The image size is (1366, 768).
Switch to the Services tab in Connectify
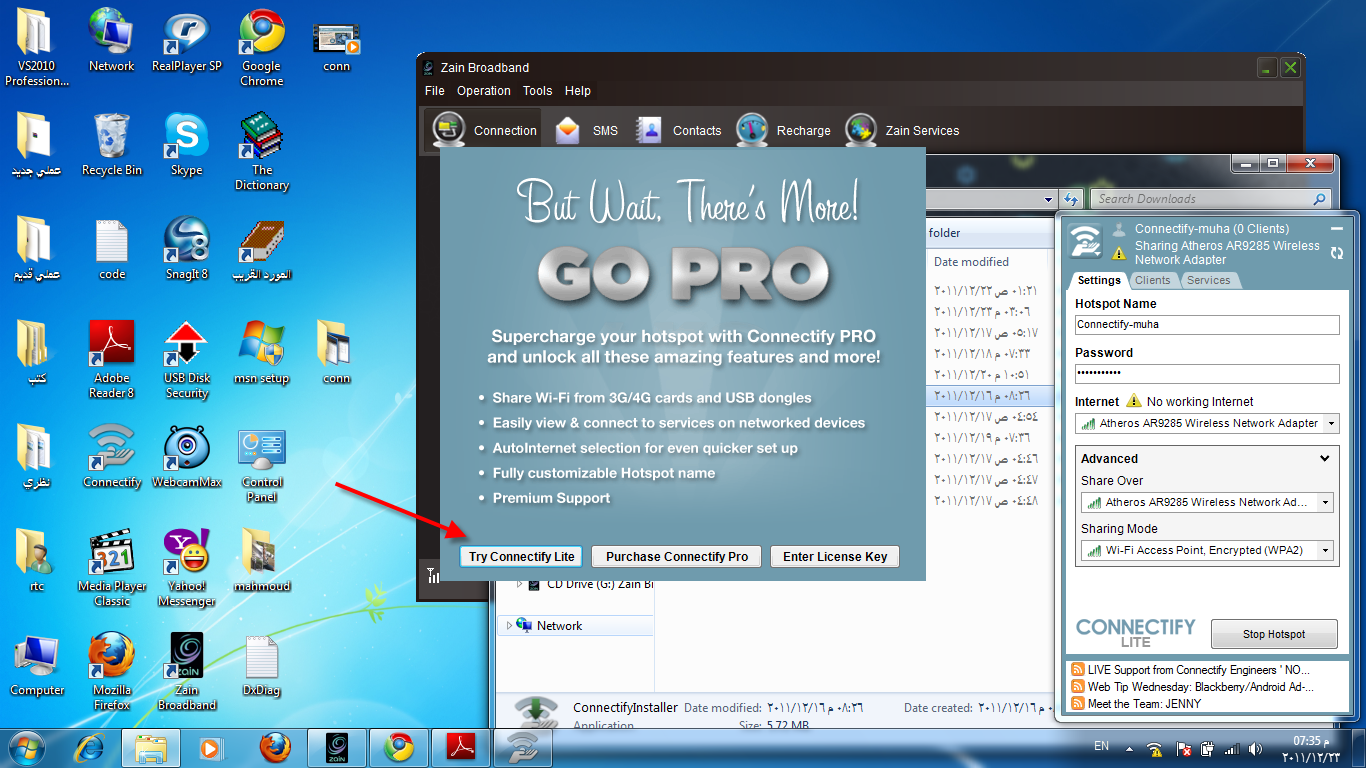click(x=1208, y=280)
